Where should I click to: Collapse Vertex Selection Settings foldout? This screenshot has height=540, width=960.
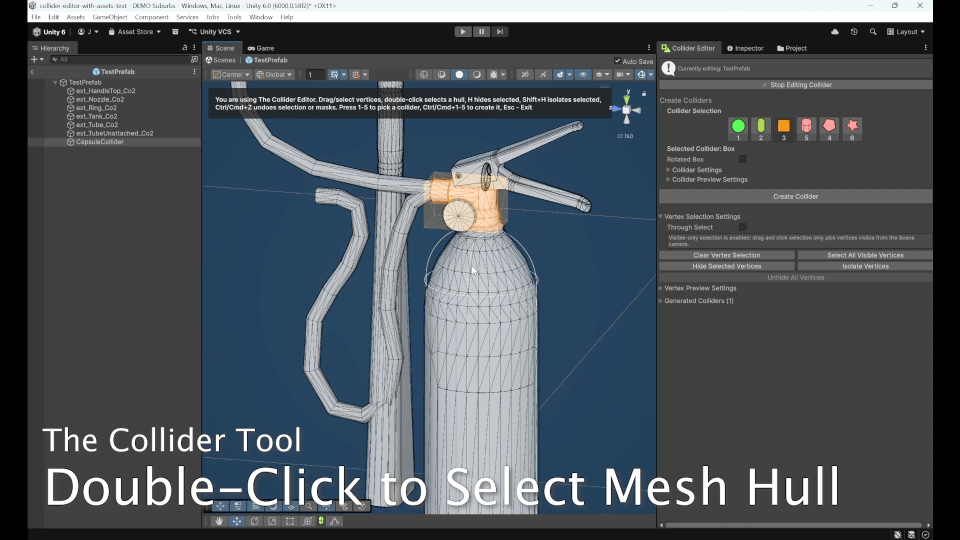pyautogui.click(x=661, y=217)
